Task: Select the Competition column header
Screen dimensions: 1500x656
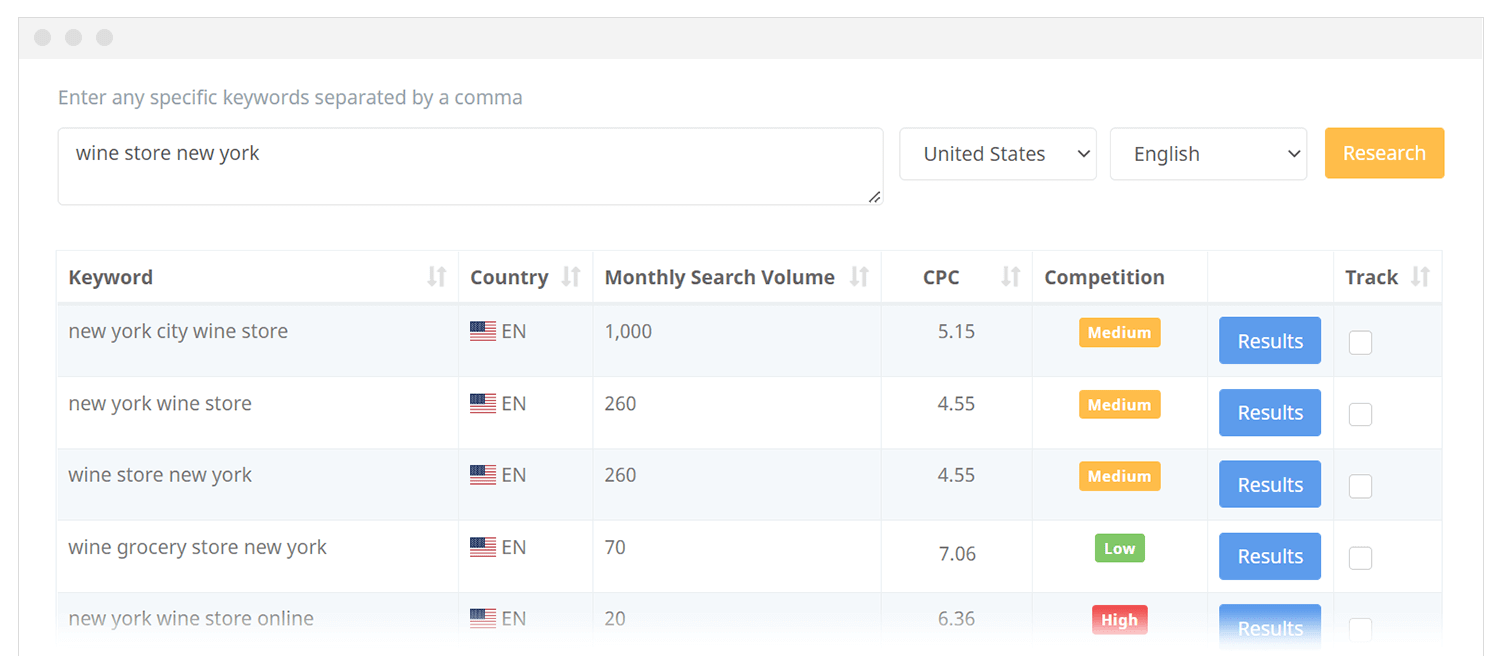Action: point(1104,277)
